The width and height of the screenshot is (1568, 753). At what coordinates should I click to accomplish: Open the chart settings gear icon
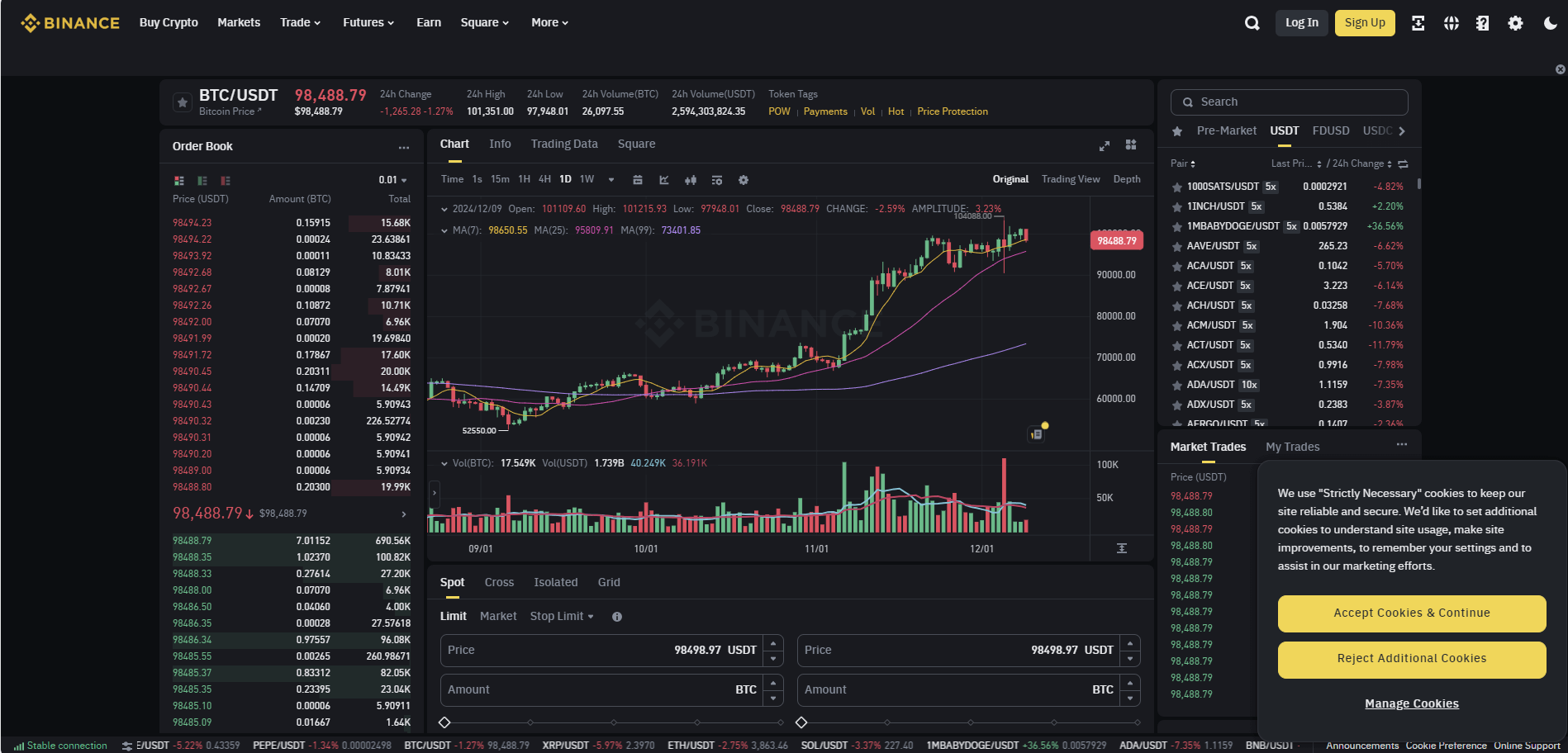click(744, 180)
